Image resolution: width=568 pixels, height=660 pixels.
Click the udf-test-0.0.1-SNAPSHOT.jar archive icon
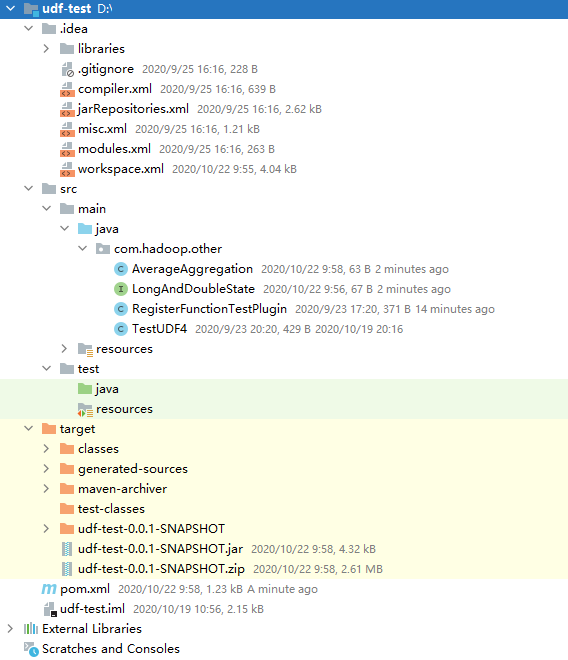[x=67, y=549]
